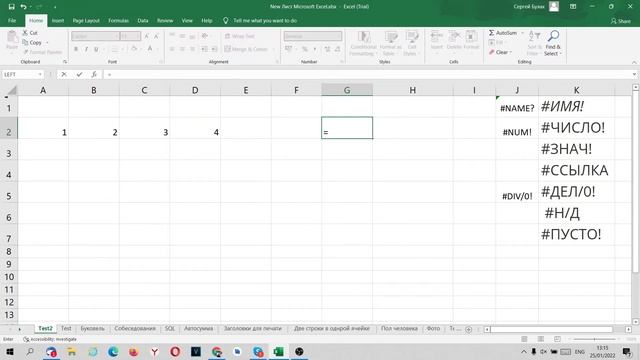Click the Paste clipboard icon
The height and width of the screenshot is (360, 640).
click(x=12, y=37)
